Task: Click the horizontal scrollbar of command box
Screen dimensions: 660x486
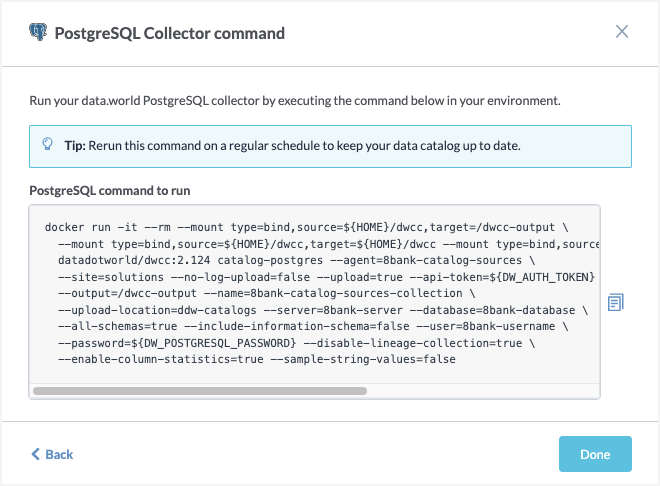Action: pos(200,391)
